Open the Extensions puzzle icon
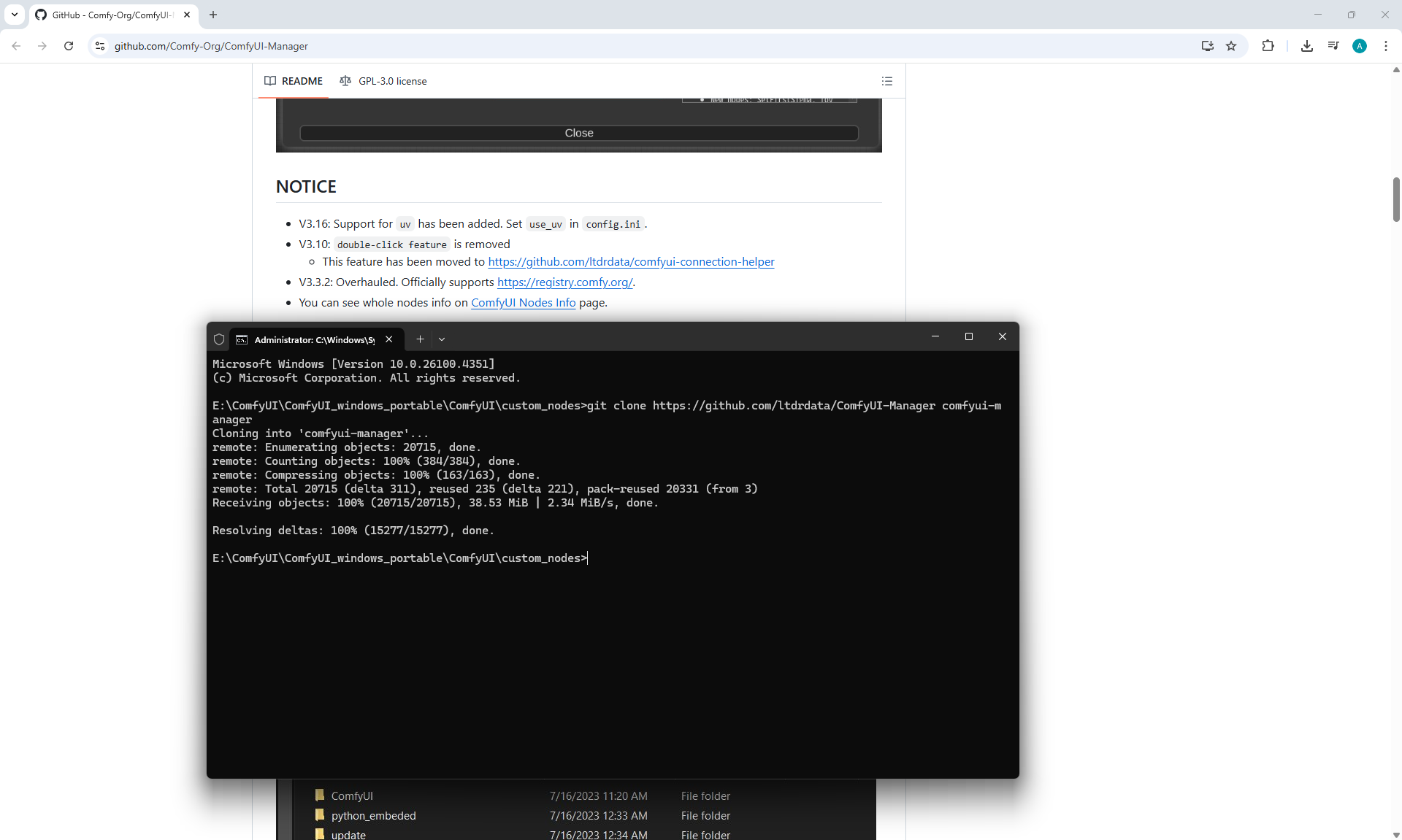 1268,46
